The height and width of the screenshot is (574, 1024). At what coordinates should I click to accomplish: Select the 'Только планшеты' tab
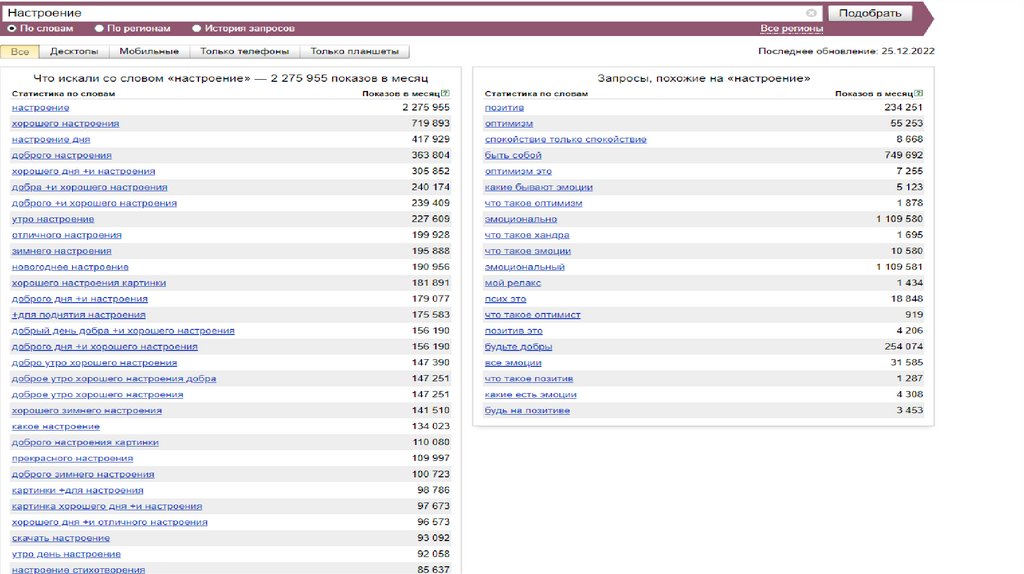(x=354, y=51)
